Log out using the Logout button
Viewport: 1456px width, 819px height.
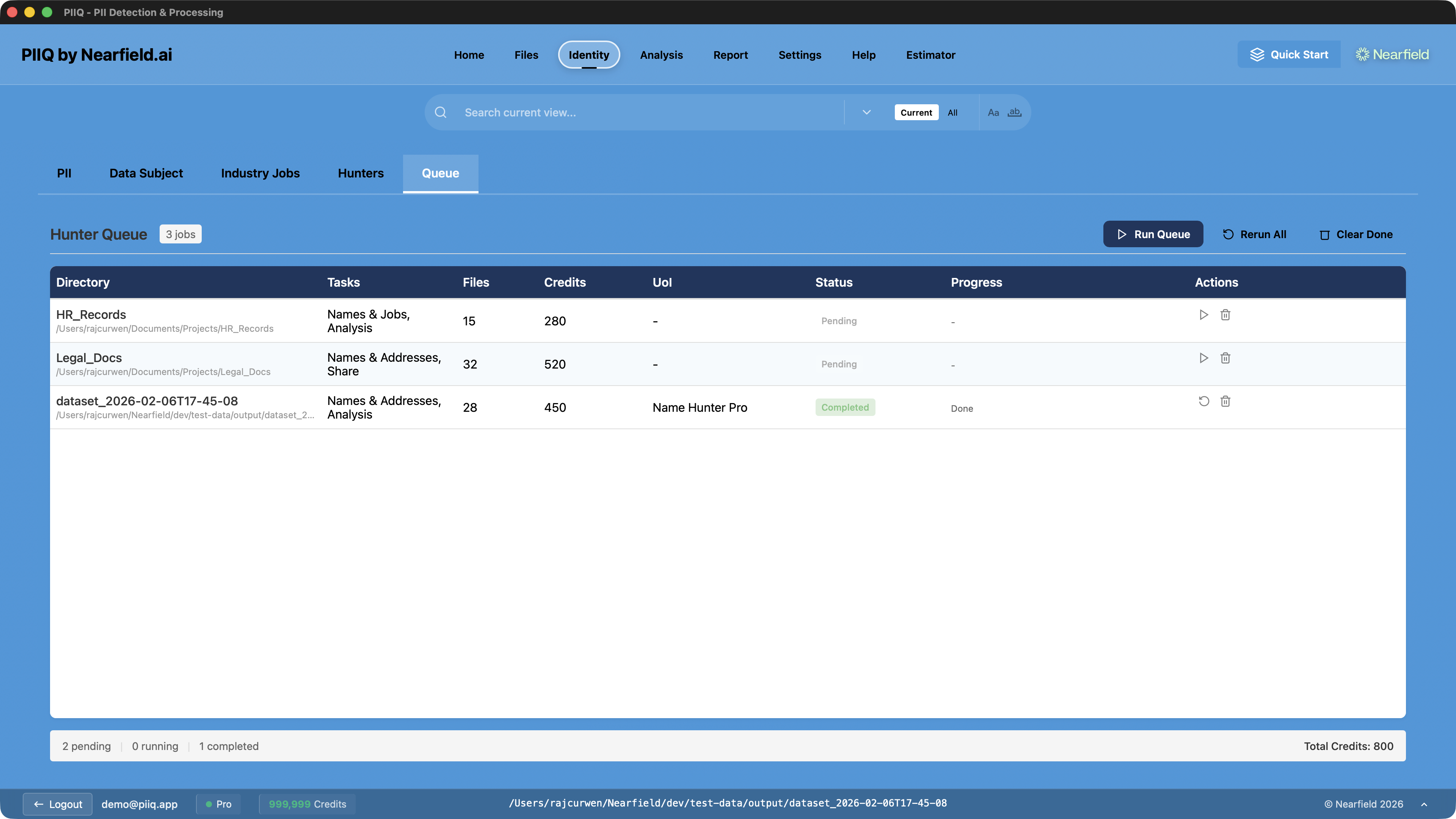pyautogui.click(x=57, y=804)
